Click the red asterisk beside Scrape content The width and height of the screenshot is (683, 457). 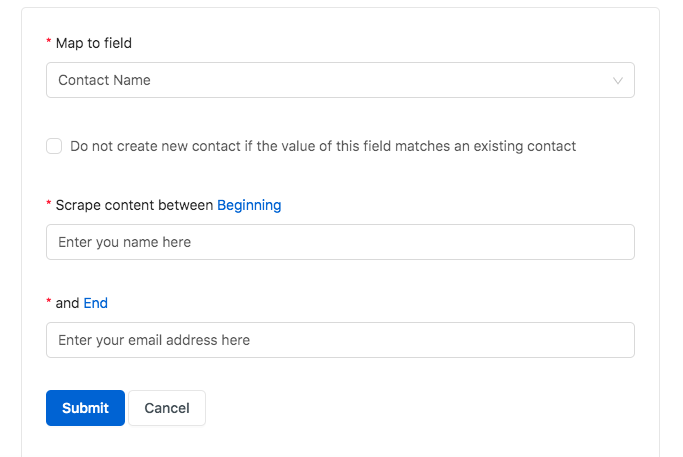[49, 203]
